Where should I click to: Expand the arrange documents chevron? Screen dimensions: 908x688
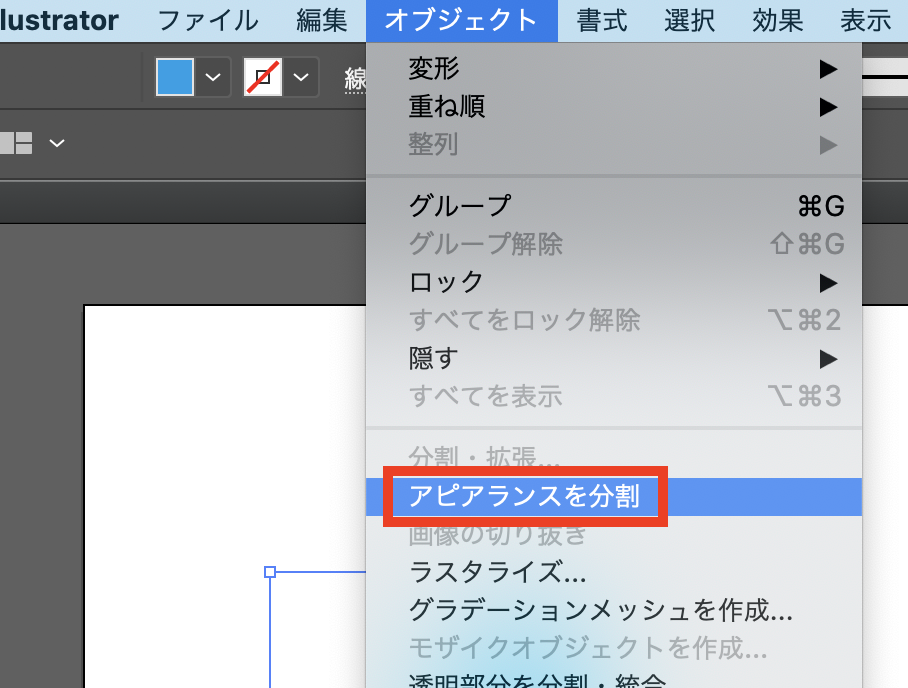click(57, 143)
